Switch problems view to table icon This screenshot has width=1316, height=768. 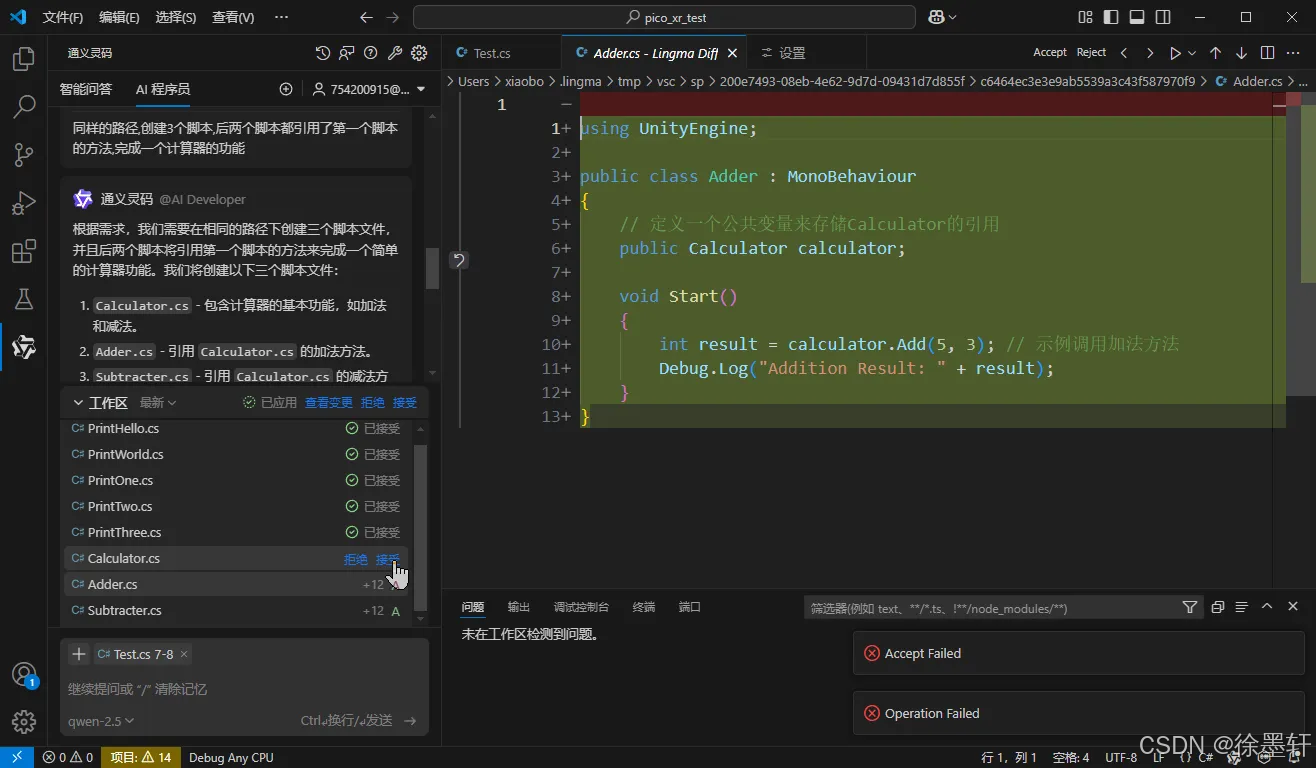(1241, 607)
